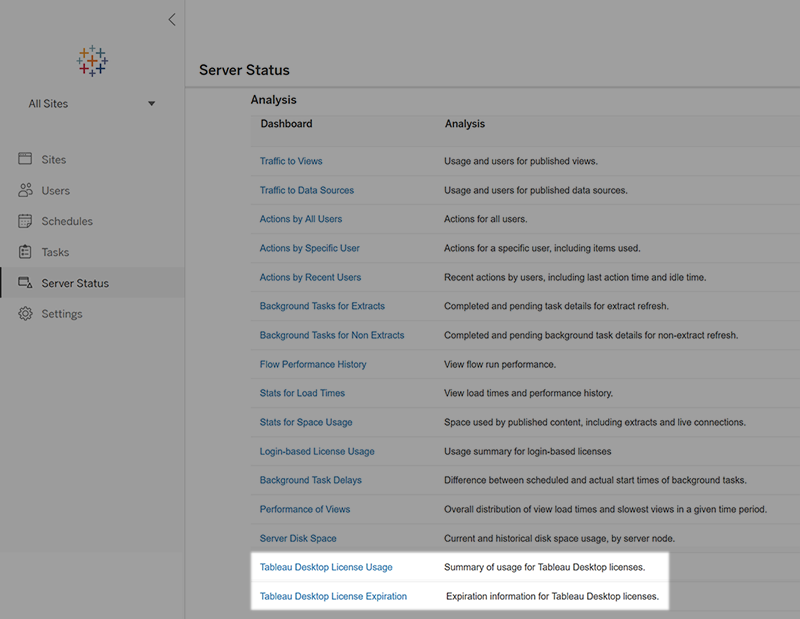Click 'View load times and performance history.' text
The height and width of the screenshot is (619, 800).
tap(529, 393)
